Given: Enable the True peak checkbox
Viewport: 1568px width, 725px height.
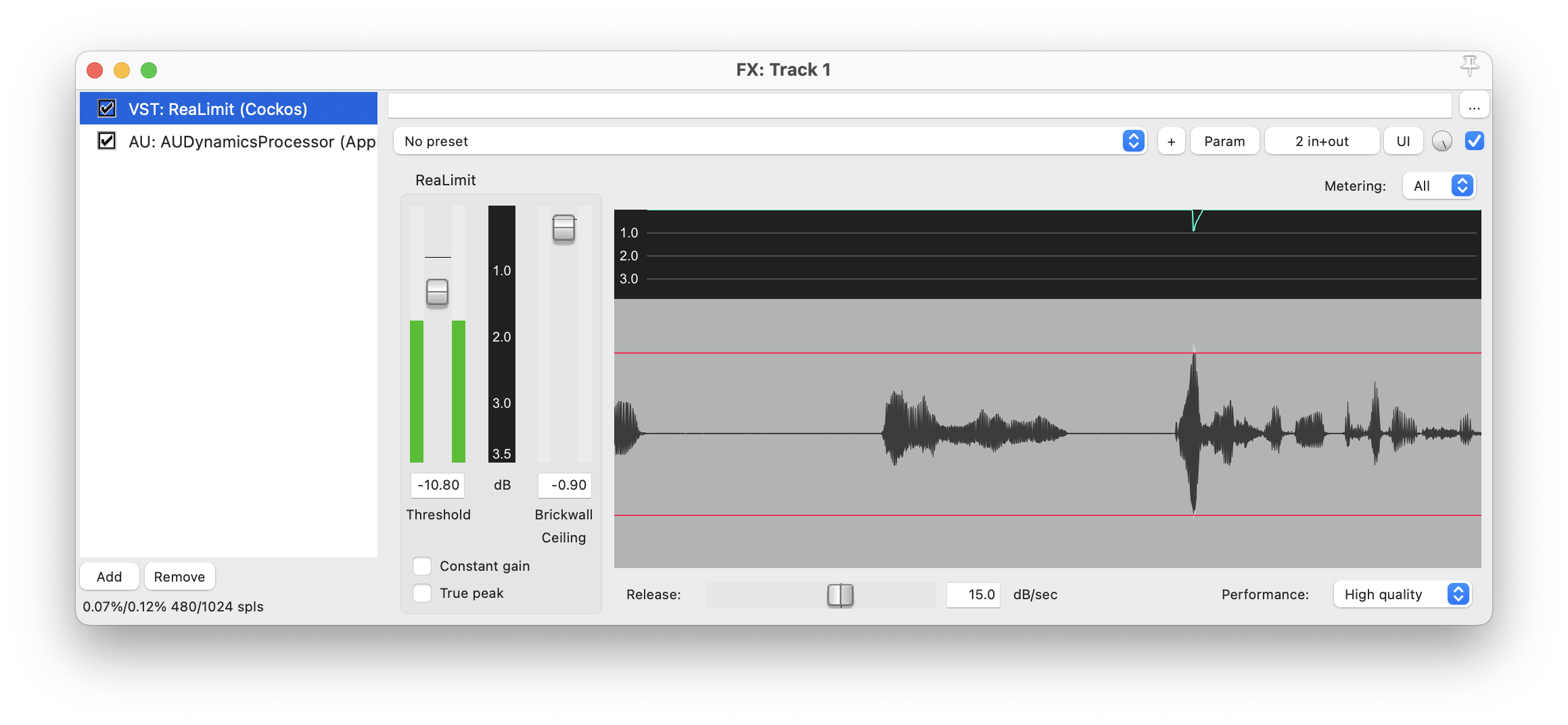Looking at the screenshot, I should (422, 592).
